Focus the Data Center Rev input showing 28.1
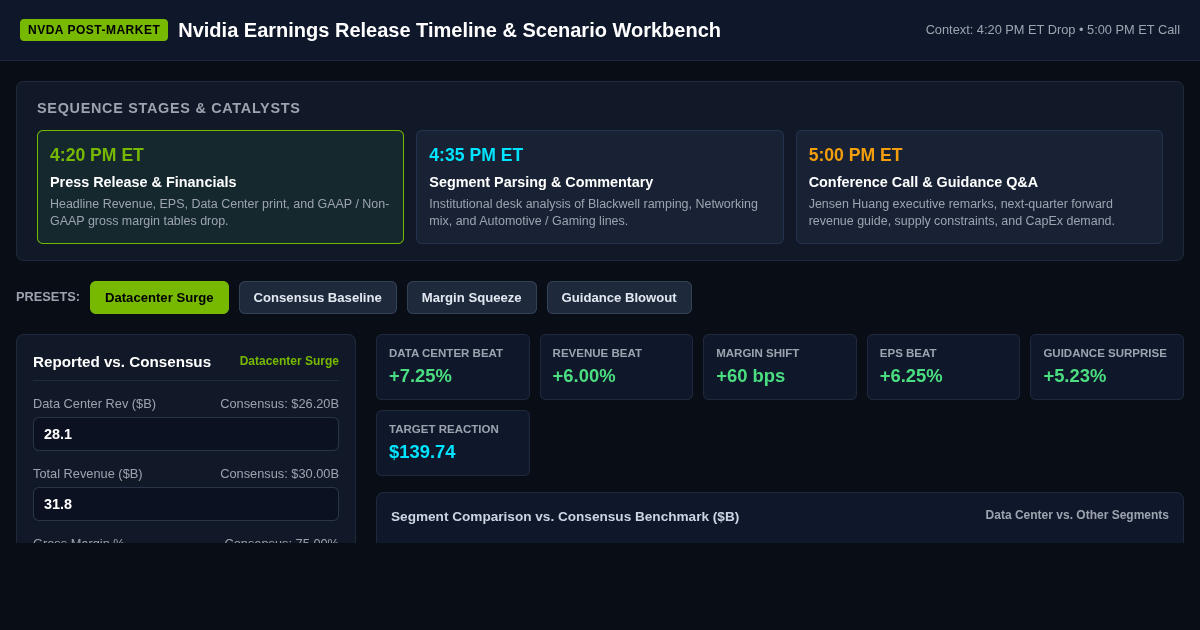 186,434
